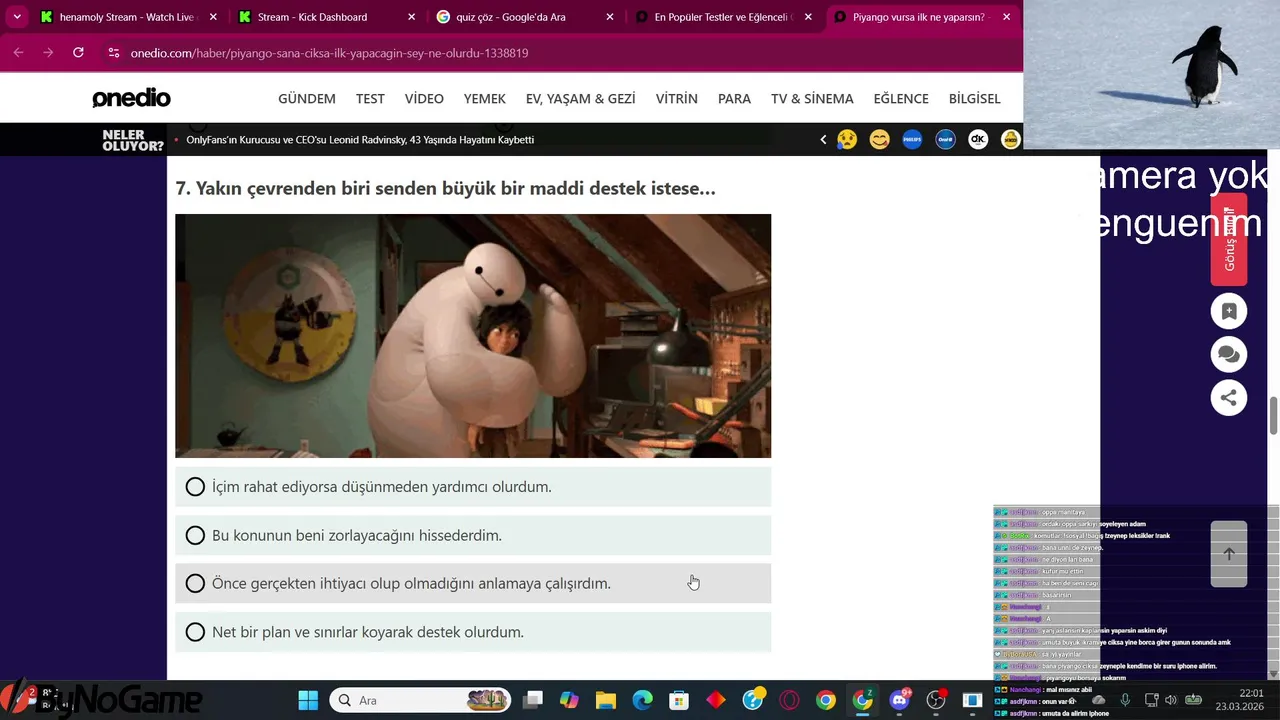Open Discord from the taskbar
Image resolution: width=1280 pixels, height=720 pixels.
(900, 700)
